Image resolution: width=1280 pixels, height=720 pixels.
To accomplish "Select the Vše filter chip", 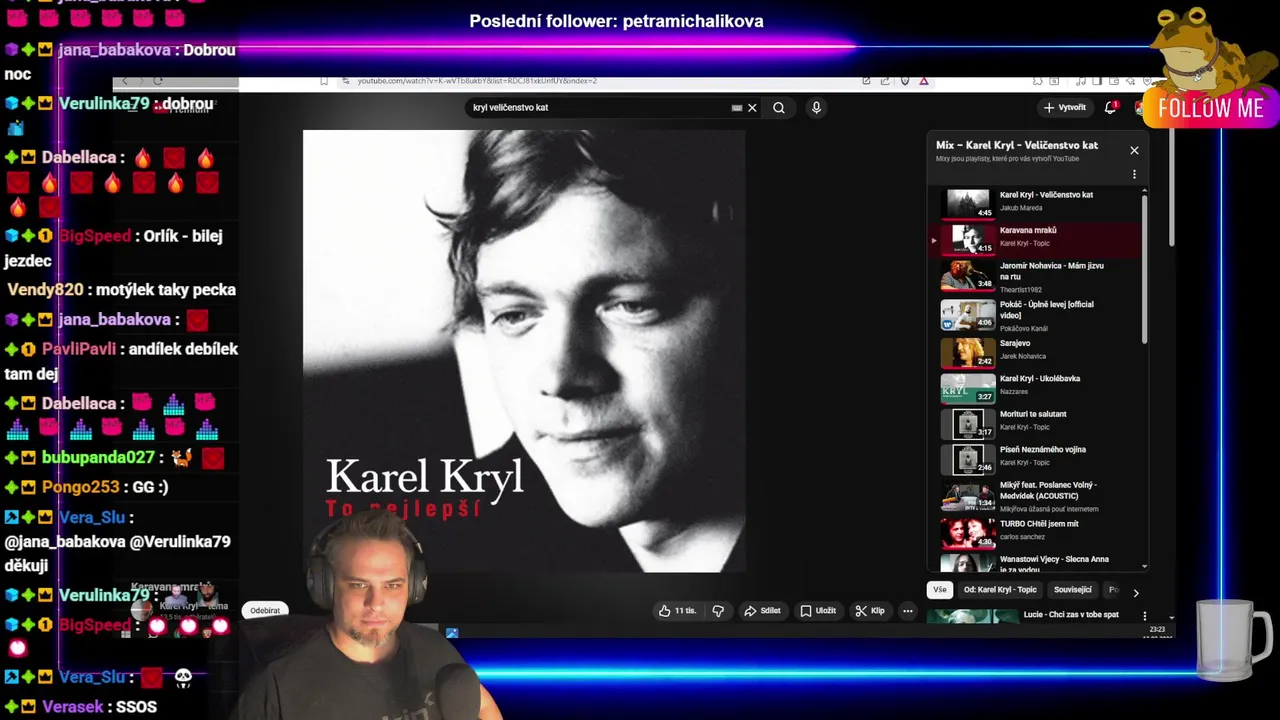I will [x=940, y=590].
